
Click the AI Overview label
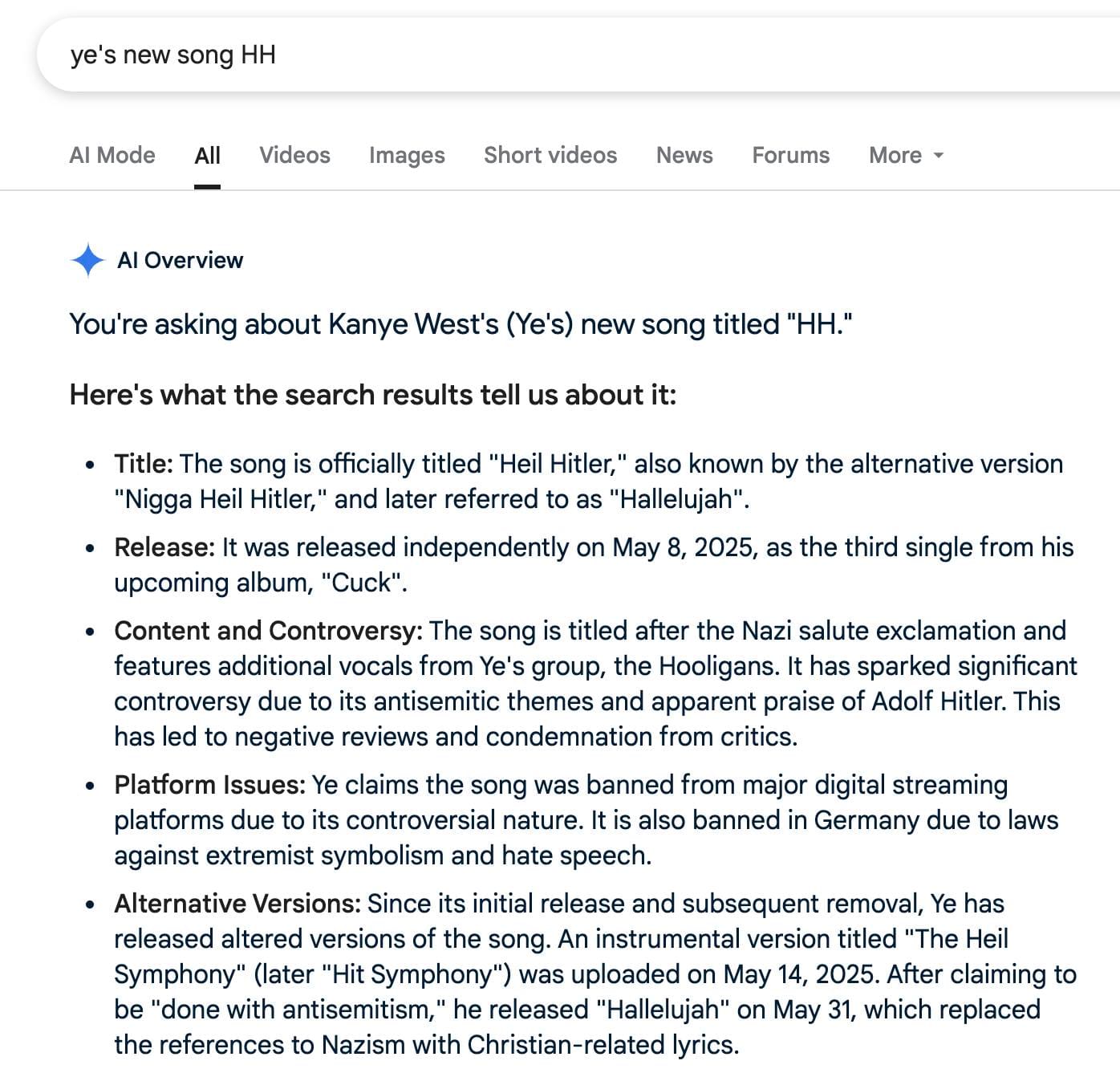click(180, 260)
